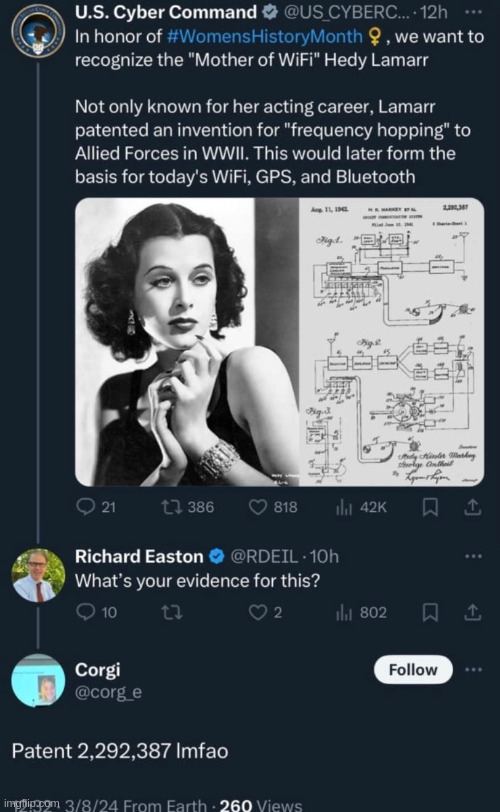Bookmark Richard Easton's reply
Viewport: 500px width, 812px height.
point(430,613)
